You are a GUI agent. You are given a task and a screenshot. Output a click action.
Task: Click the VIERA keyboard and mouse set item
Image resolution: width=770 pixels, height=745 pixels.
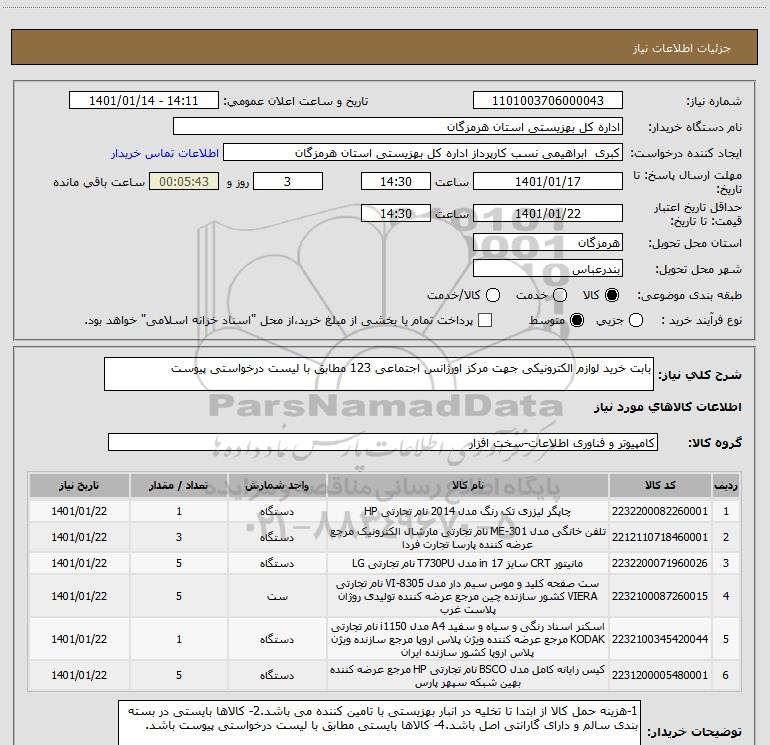[468, 596]
